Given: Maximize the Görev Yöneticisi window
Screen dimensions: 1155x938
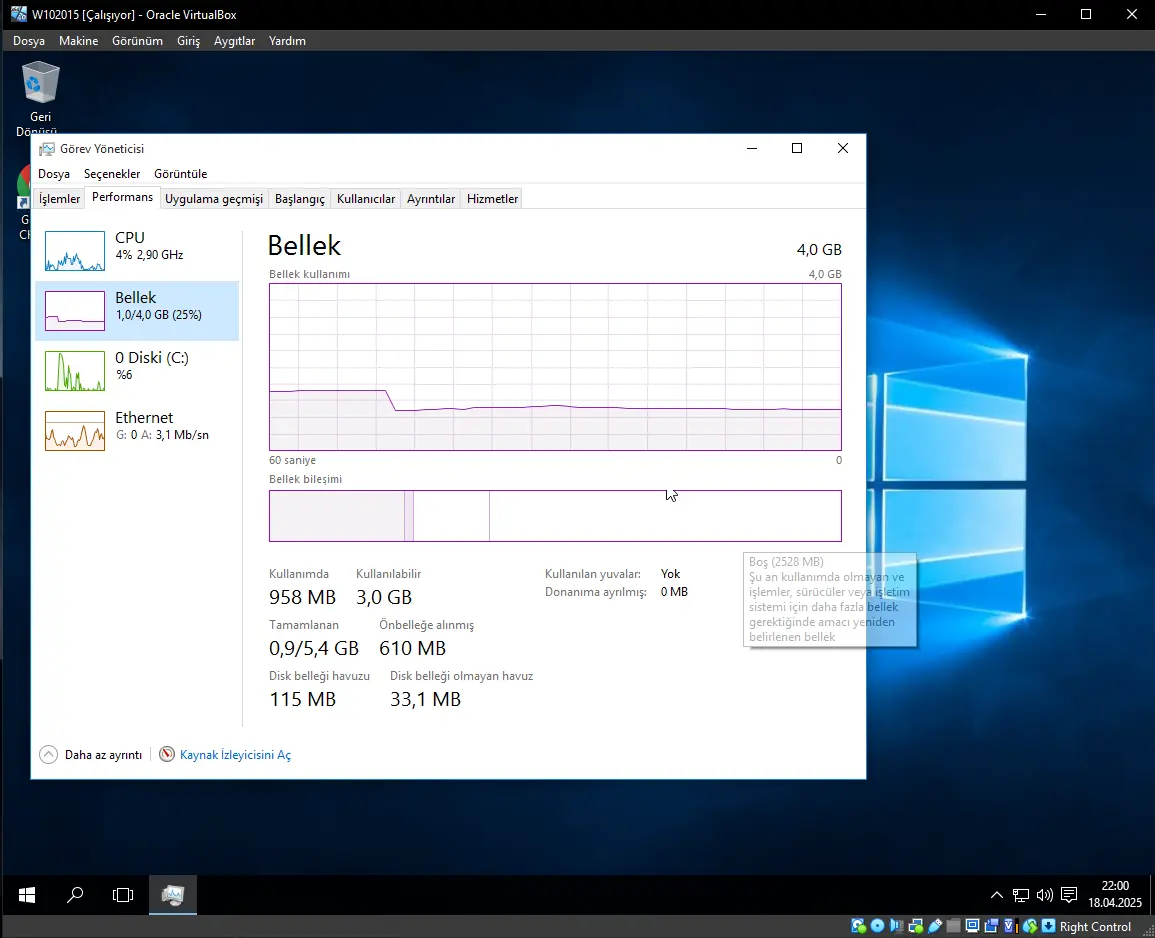Looking at the screenshot, I should (796, 148).
